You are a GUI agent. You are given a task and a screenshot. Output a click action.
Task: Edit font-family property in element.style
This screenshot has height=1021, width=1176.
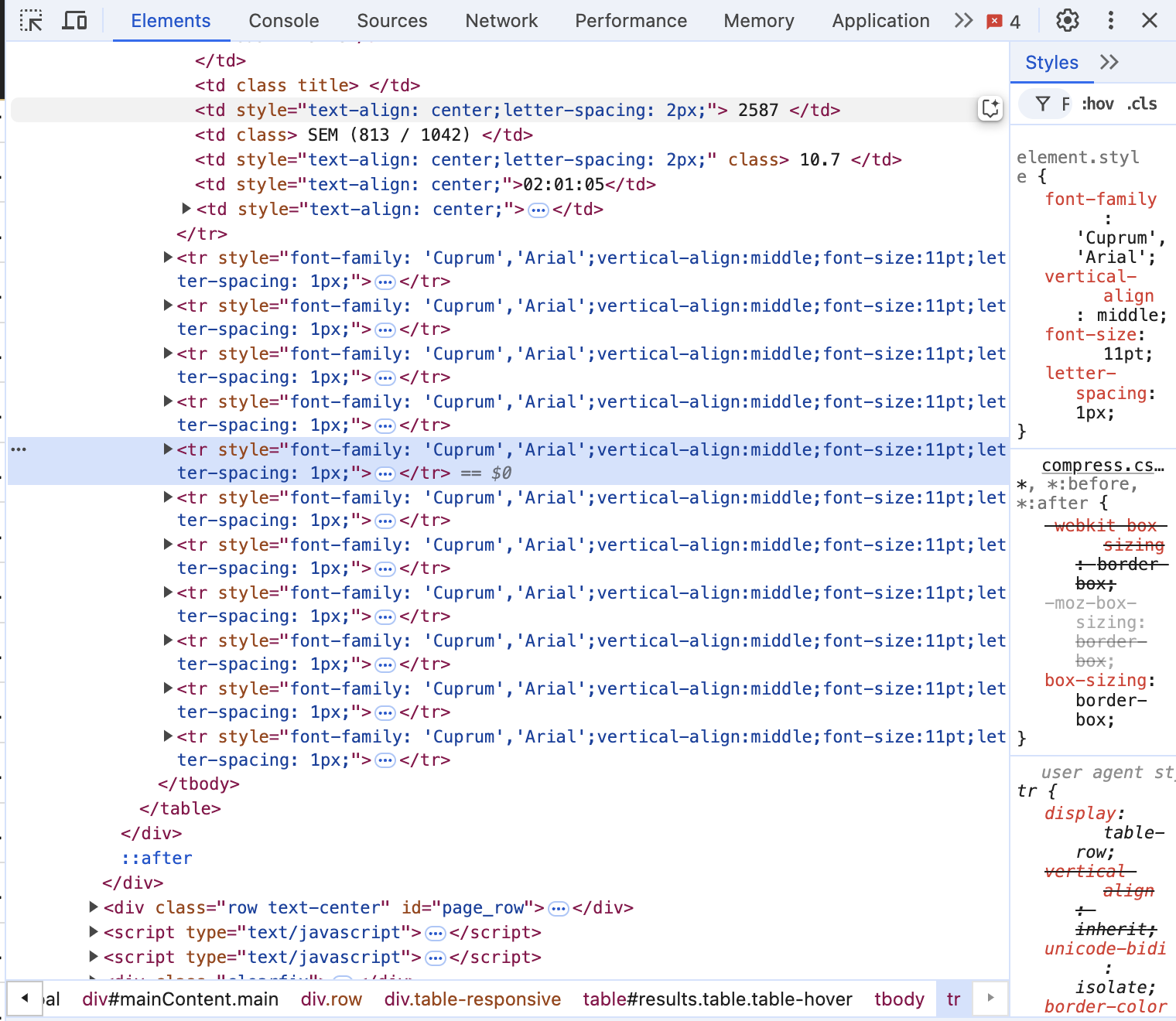[1100, 200]
